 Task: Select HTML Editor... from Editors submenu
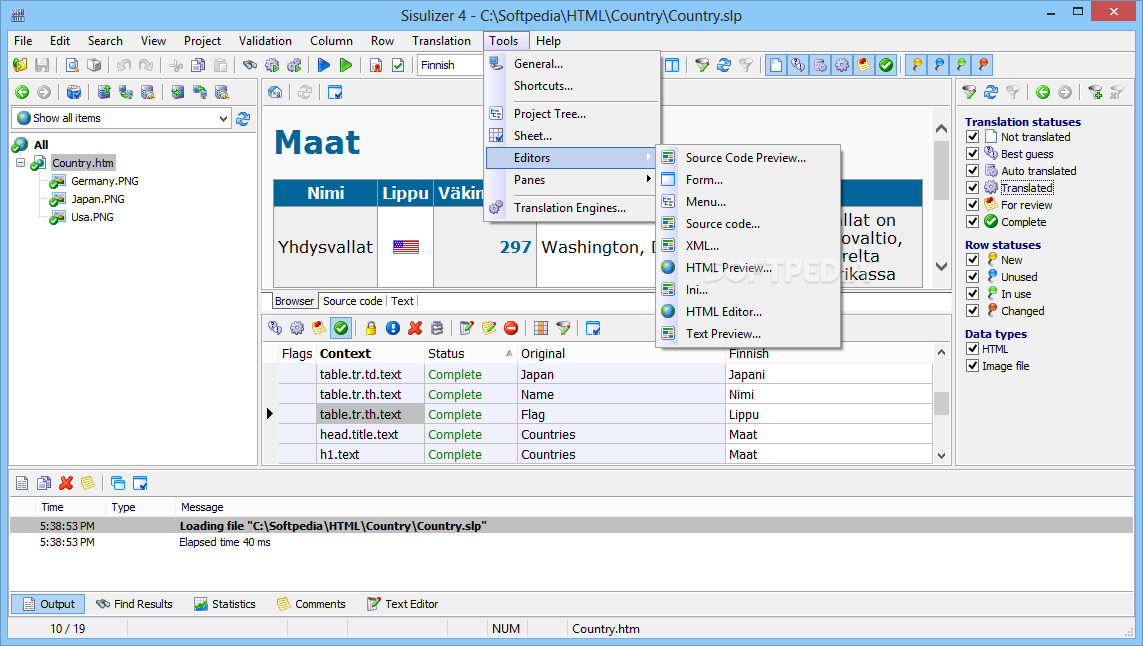(x=724, y=312)
